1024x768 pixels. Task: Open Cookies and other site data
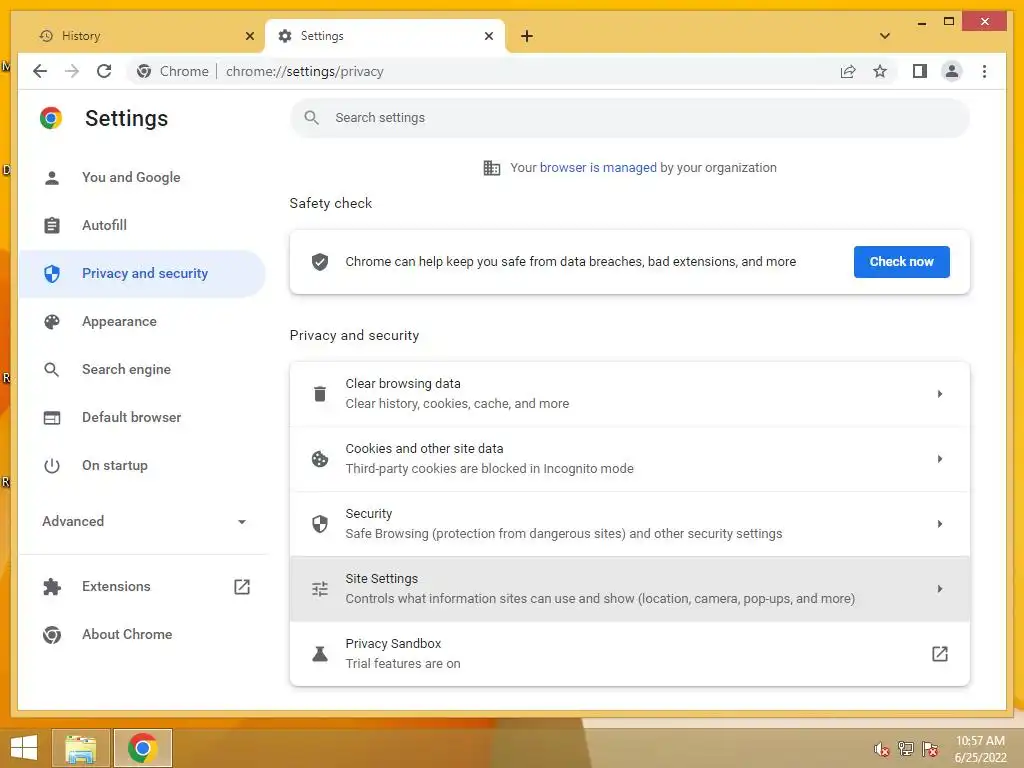(630, 459)
